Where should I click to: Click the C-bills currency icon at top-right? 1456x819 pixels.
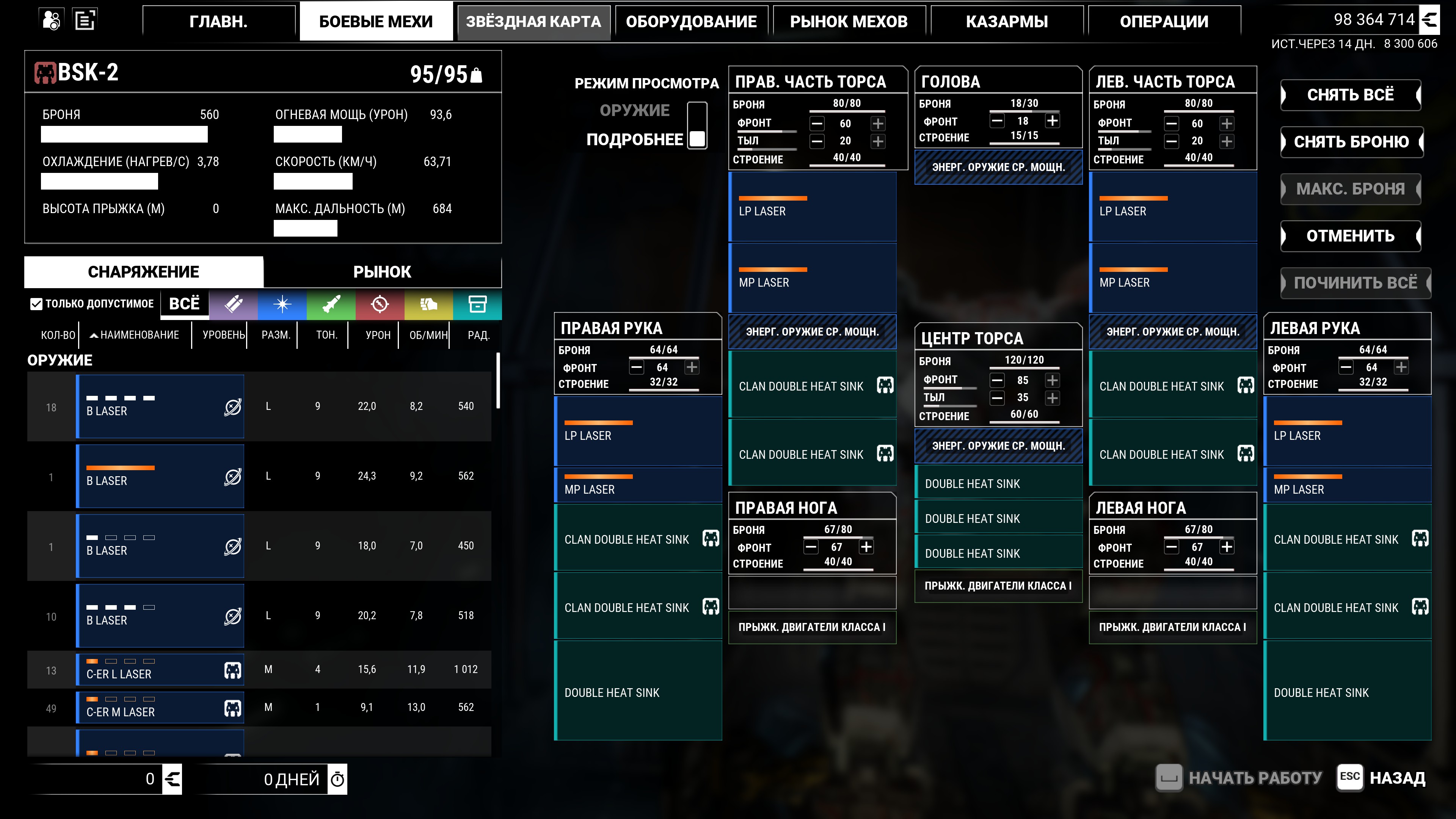1429,20
